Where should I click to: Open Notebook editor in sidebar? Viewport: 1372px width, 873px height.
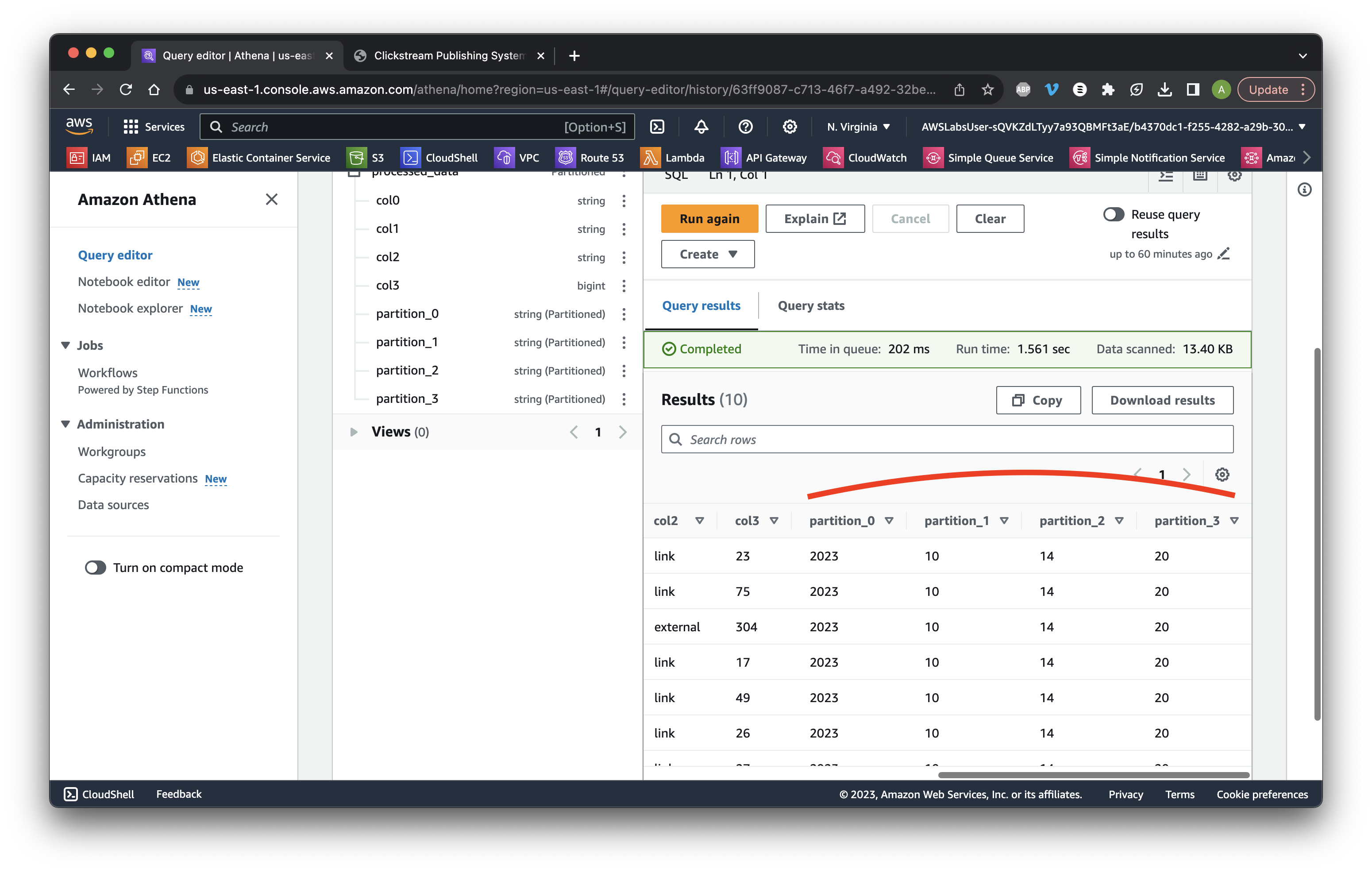(123, 282)
